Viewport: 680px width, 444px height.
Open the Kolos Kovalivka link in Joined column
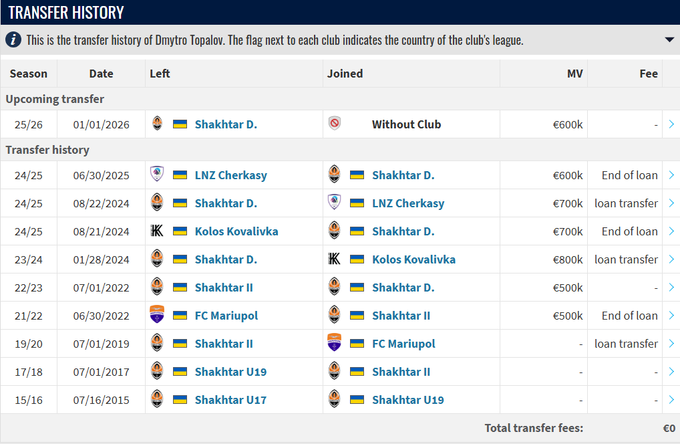[x=413, y=259]
